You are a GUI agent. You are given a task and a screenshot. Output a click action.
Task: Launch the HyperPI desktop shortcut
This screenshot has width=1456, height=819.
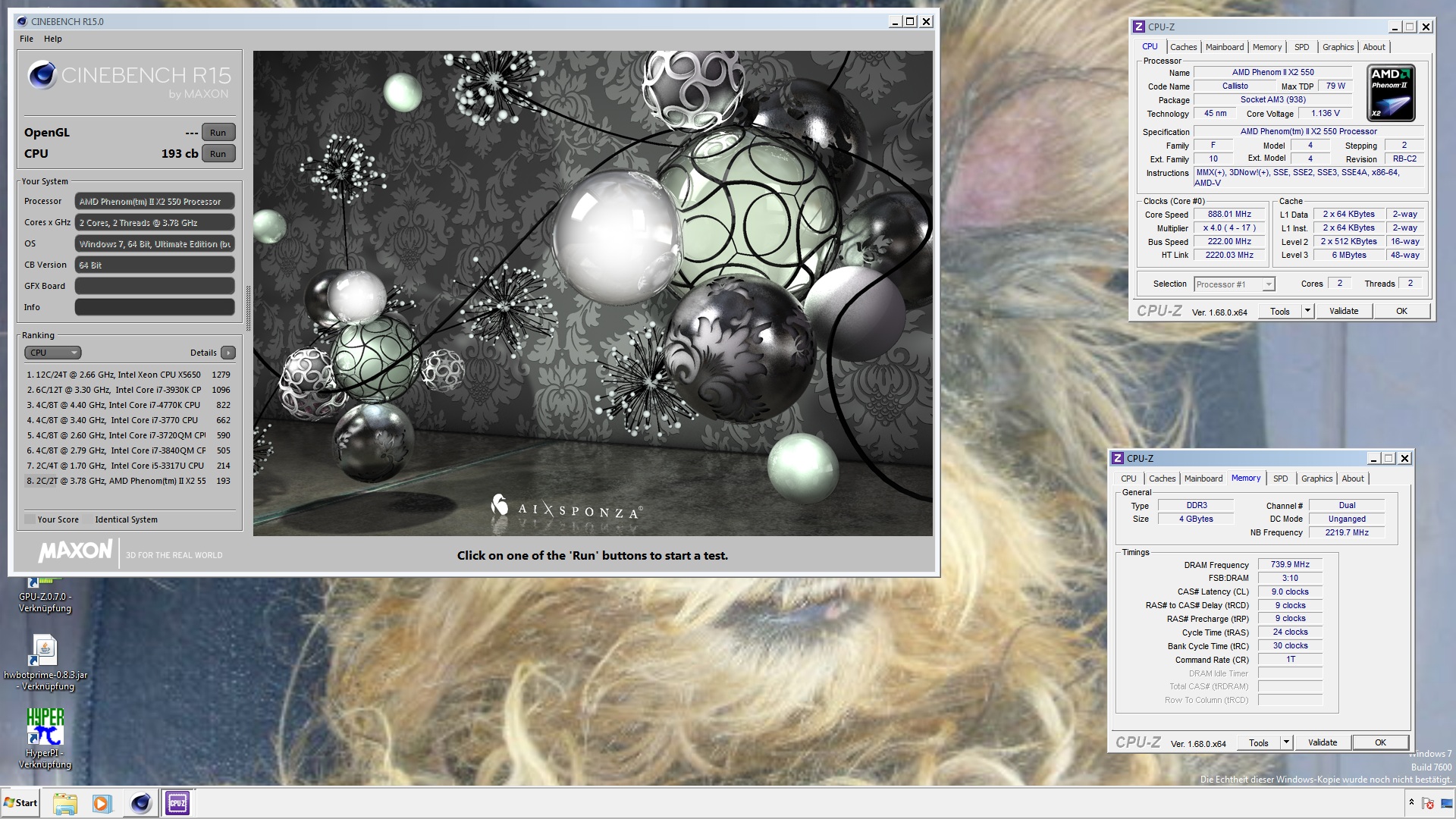point(45,738)
